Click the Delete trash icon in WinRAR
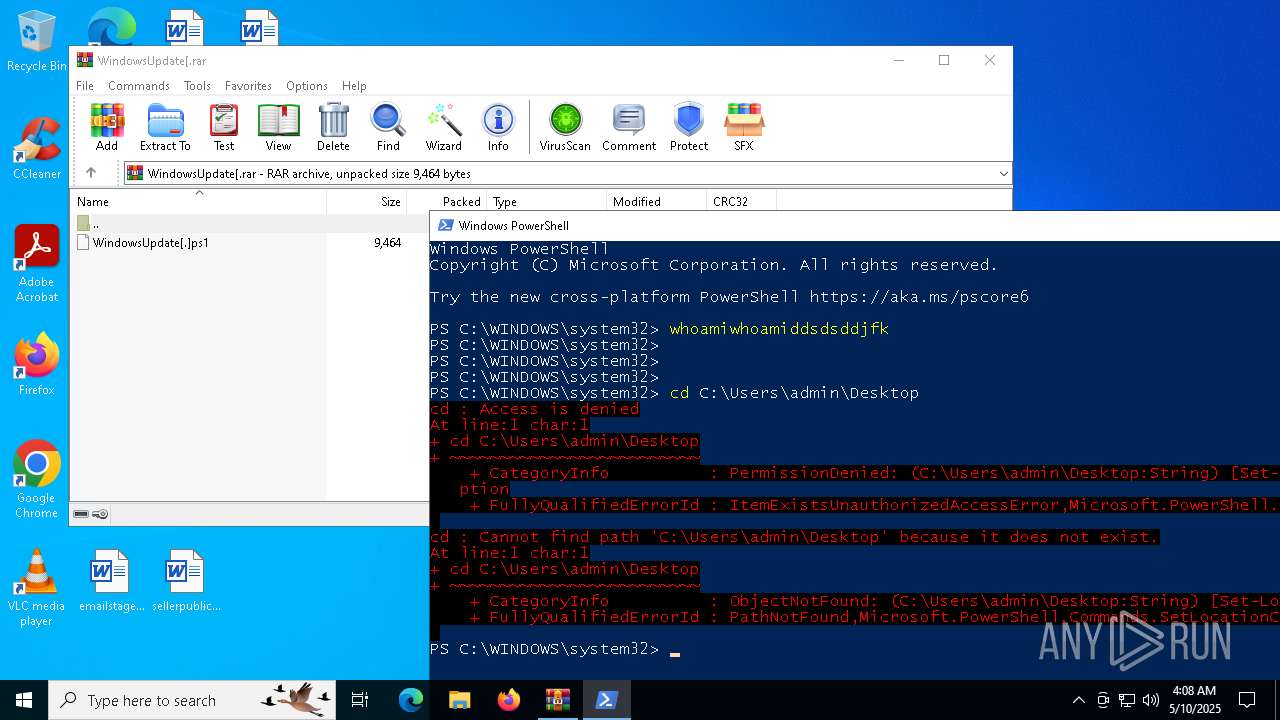Viewport: 1280px width, 720px height. pyautogui.click(x=333, y=127)
